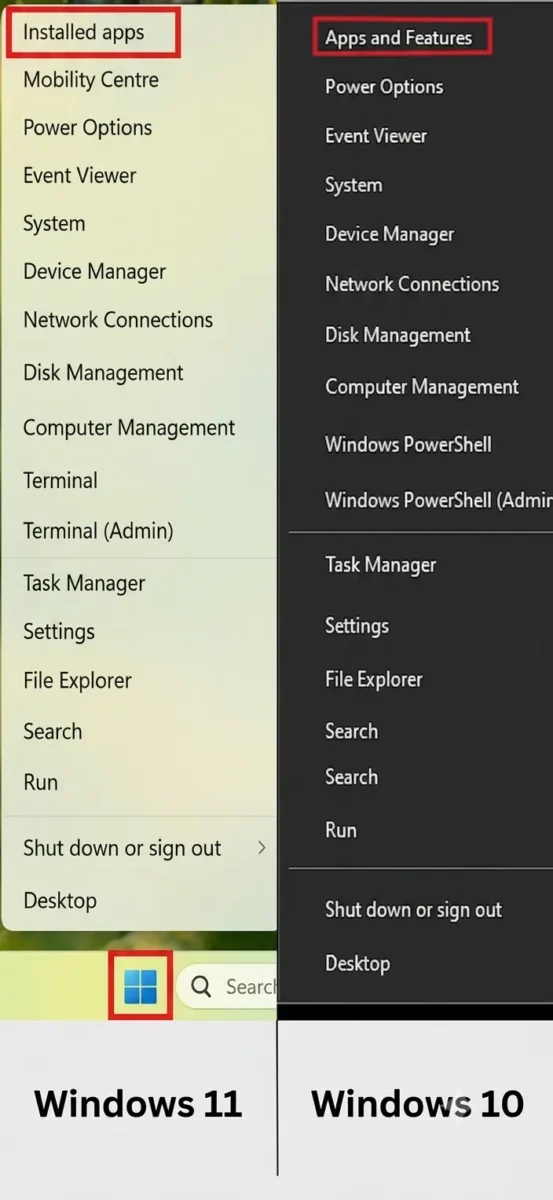
Task: Click the Windows 11 Start button icon
Action: (140, 986)
